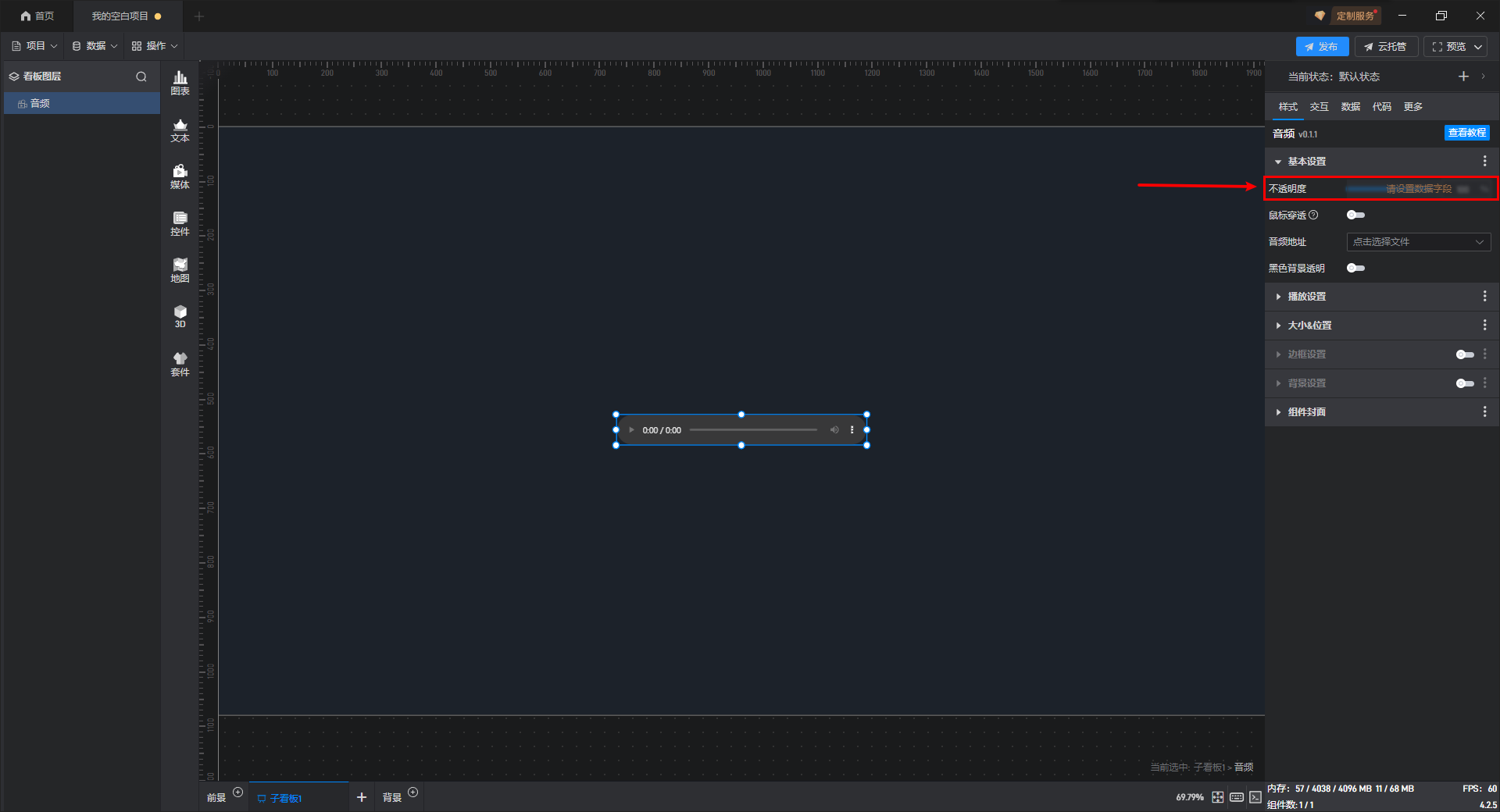
Task: Open the 地图 map components icon
Action: (180, 270)
